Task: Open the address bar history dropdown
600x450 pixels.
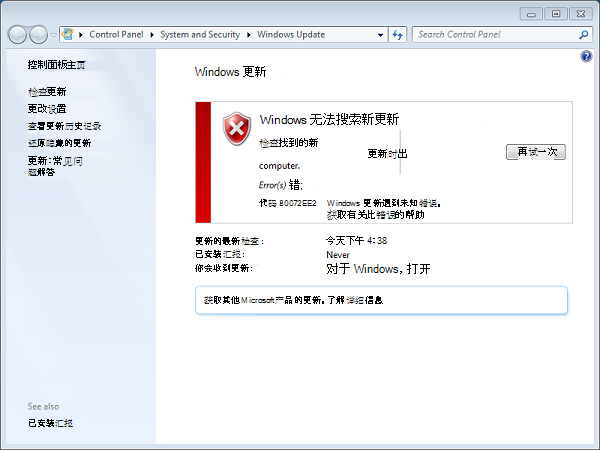Action: pos(380,35)
